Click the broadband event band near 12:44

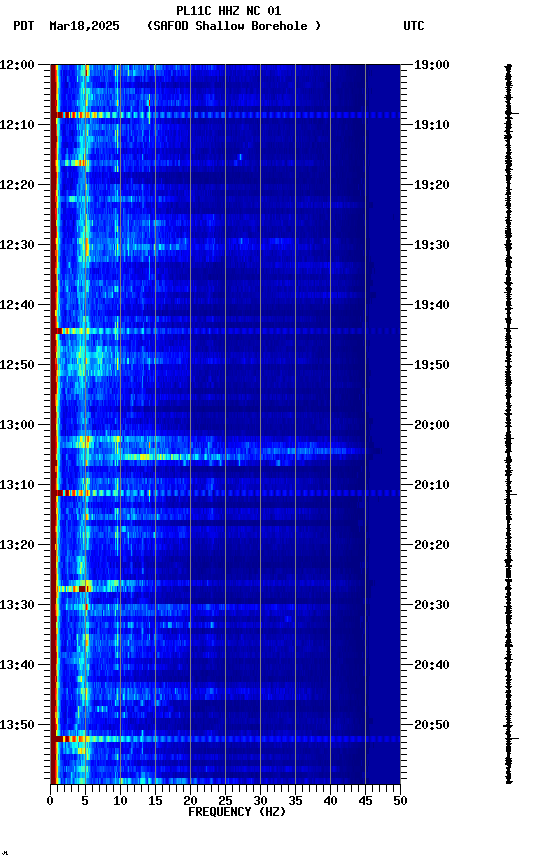[228, 331]
